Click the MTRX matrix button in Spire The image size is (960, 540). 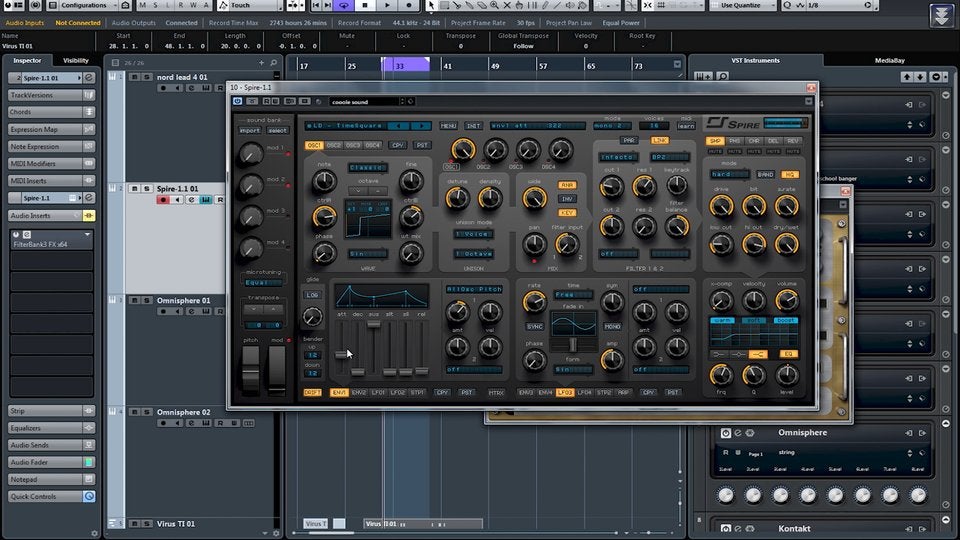tap(496, 392)
